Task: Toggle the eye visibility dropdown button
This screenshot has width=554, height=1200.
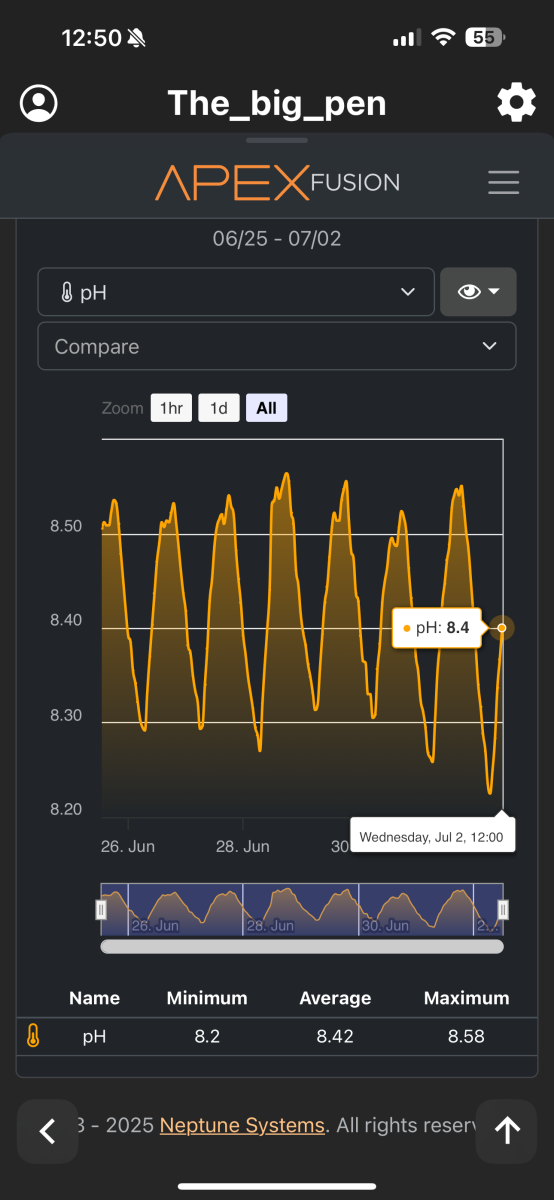Action: click(x=478, y=292)
